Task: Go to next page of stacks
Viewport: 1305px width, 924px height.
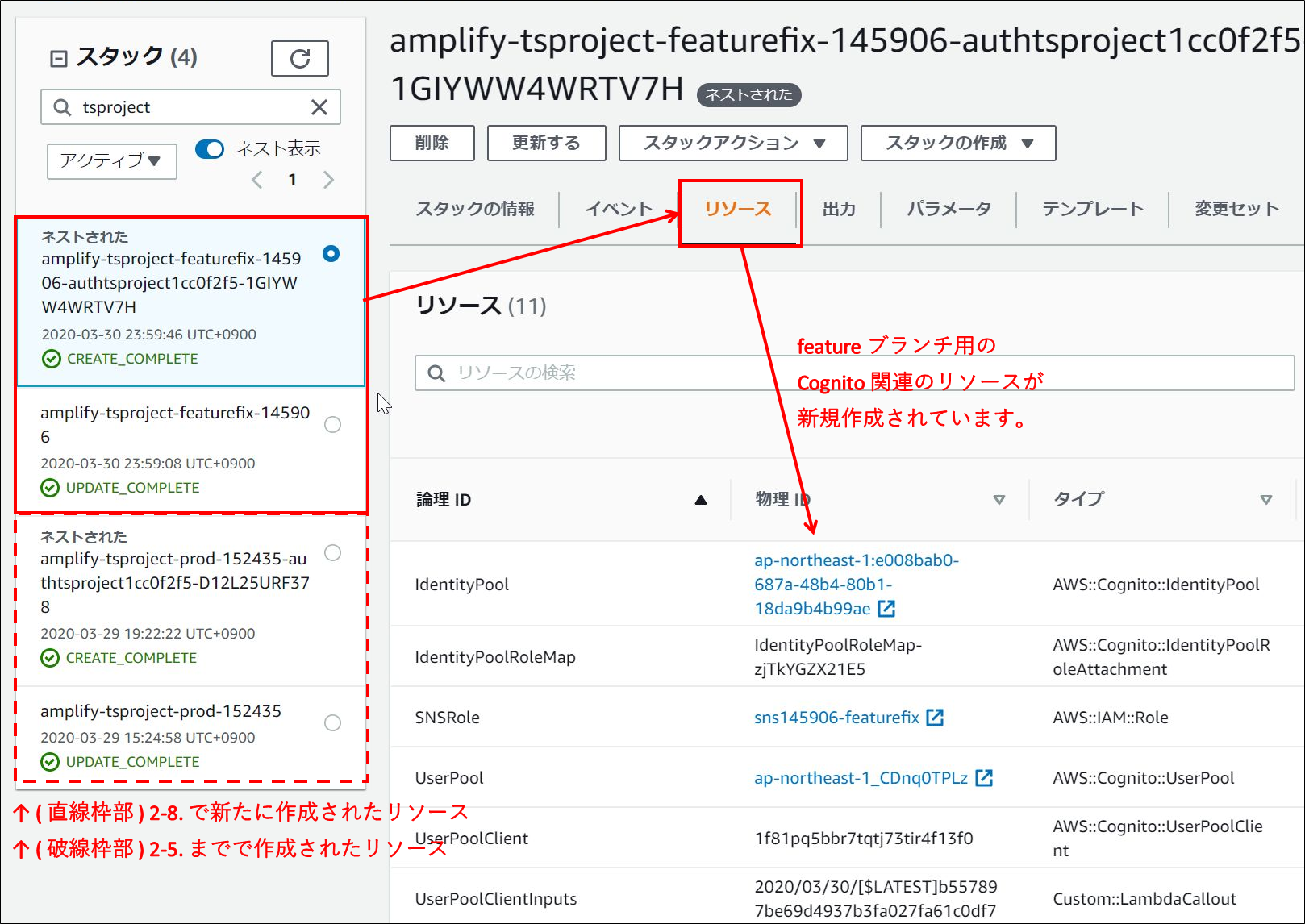Action: 328,180
